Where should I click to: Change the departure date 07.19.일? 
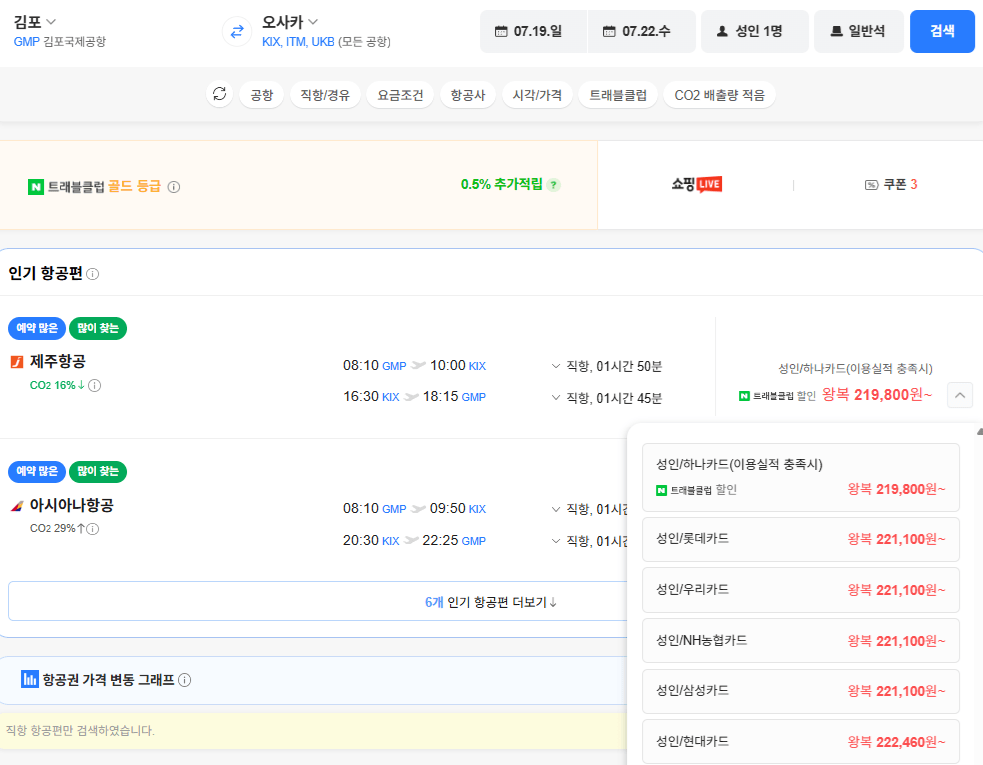point(534,31)
